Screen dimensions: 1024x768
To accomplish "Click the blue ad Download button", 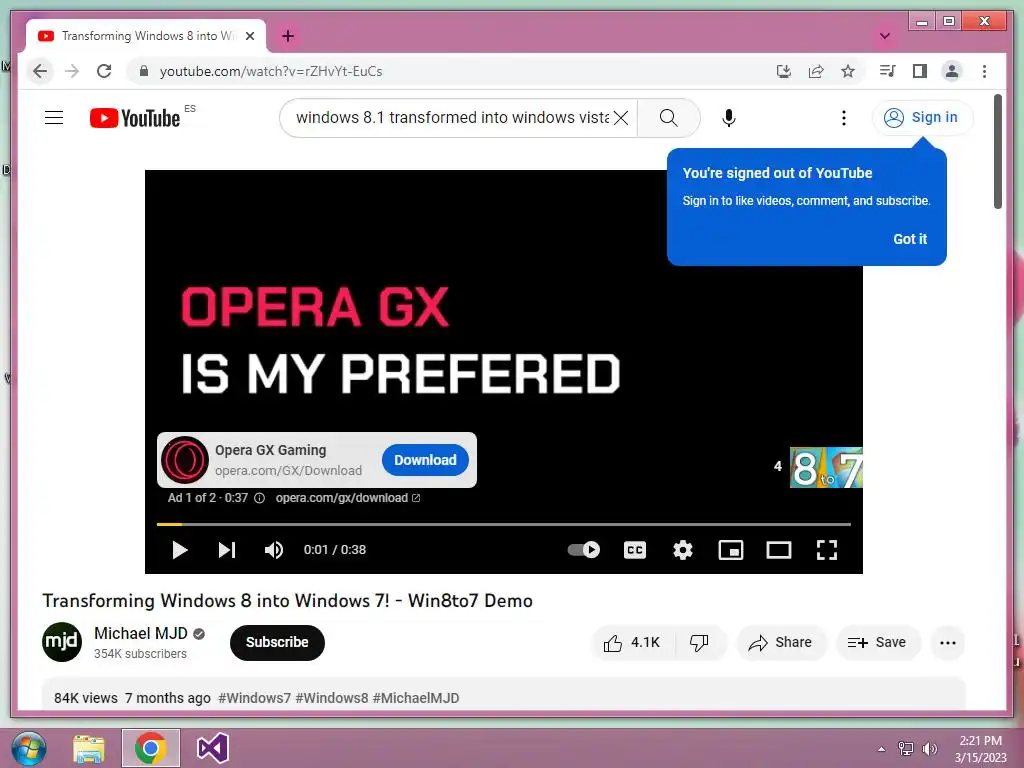I will pos(425,460).
